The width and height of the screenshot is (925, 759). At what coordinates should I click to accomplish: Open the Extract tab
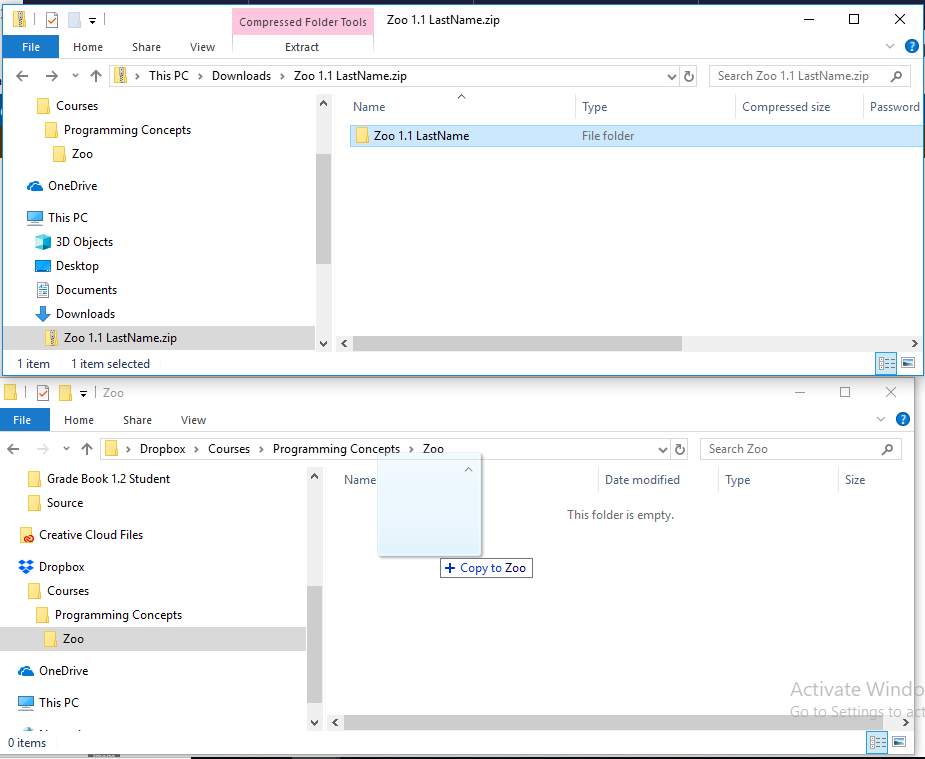(x=302, y=47)
